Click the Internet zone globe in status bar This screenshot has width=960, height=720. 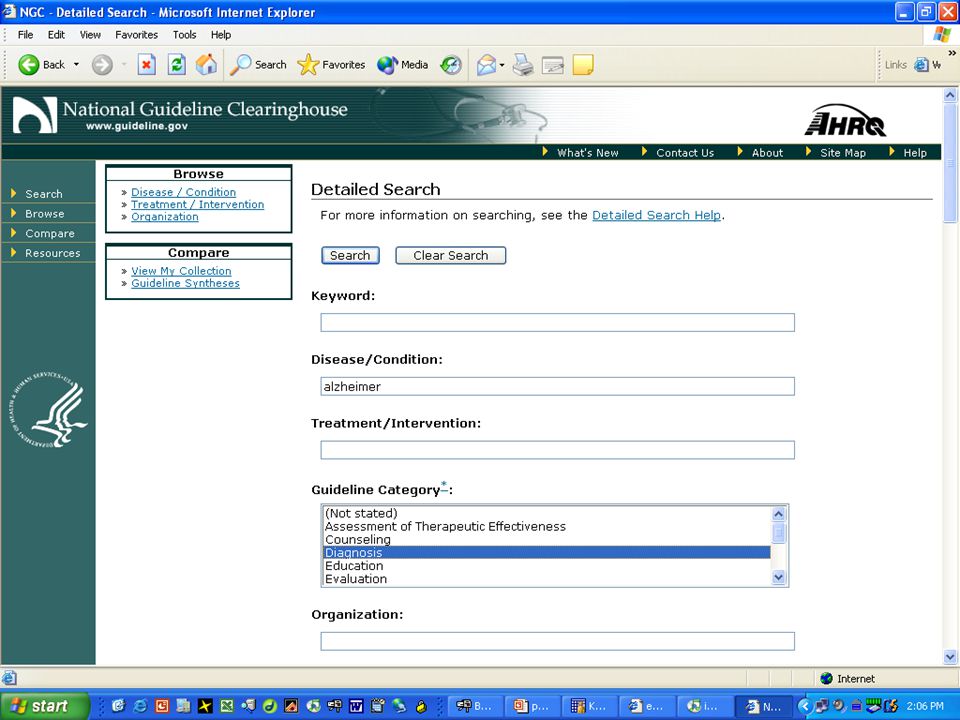click(x=827, y=678)
